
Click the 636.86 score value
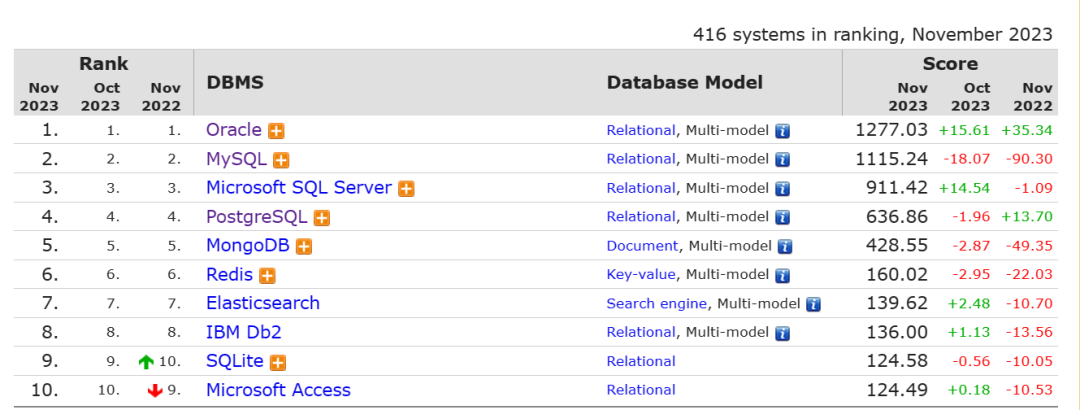click(x=897, y=217)
